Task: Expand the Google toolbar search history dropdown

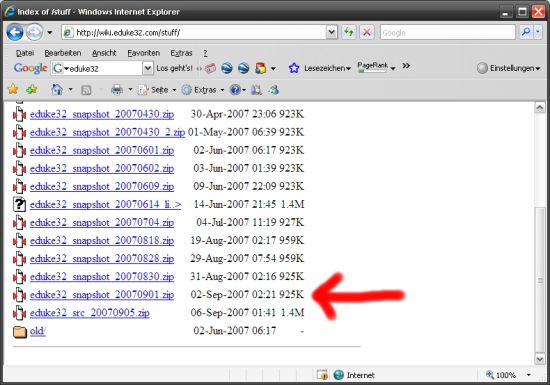Action: tap(148, 68)
